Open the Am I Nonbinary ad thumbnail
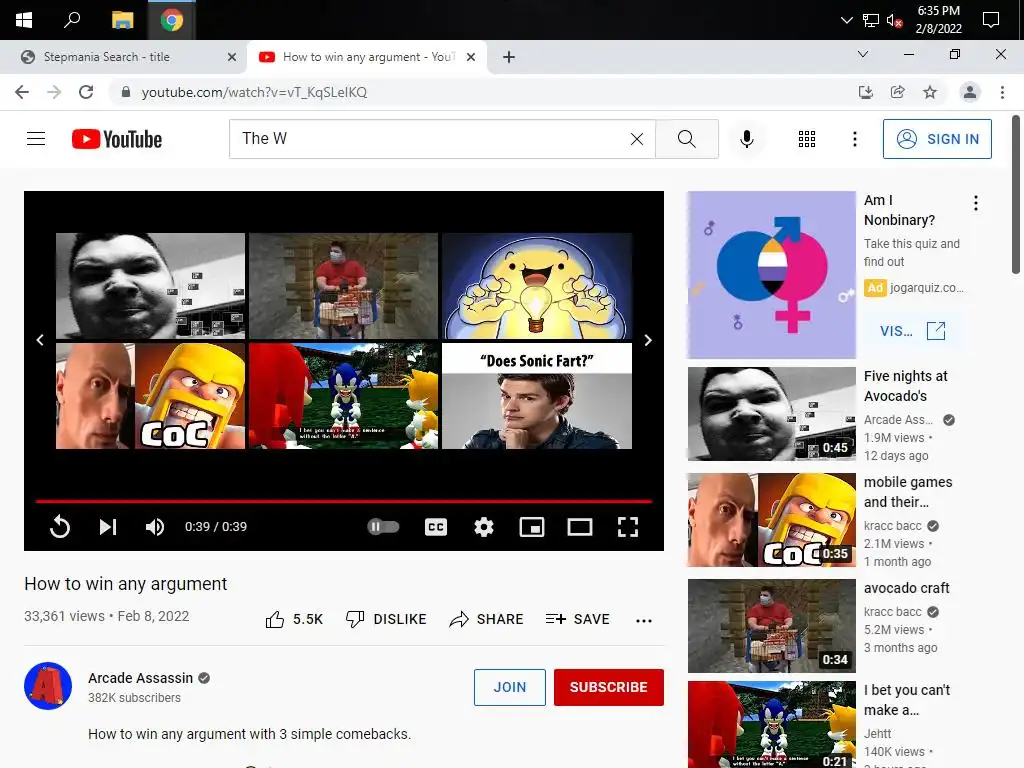This screenshot has height=768, width=1024. pos(771,274)
